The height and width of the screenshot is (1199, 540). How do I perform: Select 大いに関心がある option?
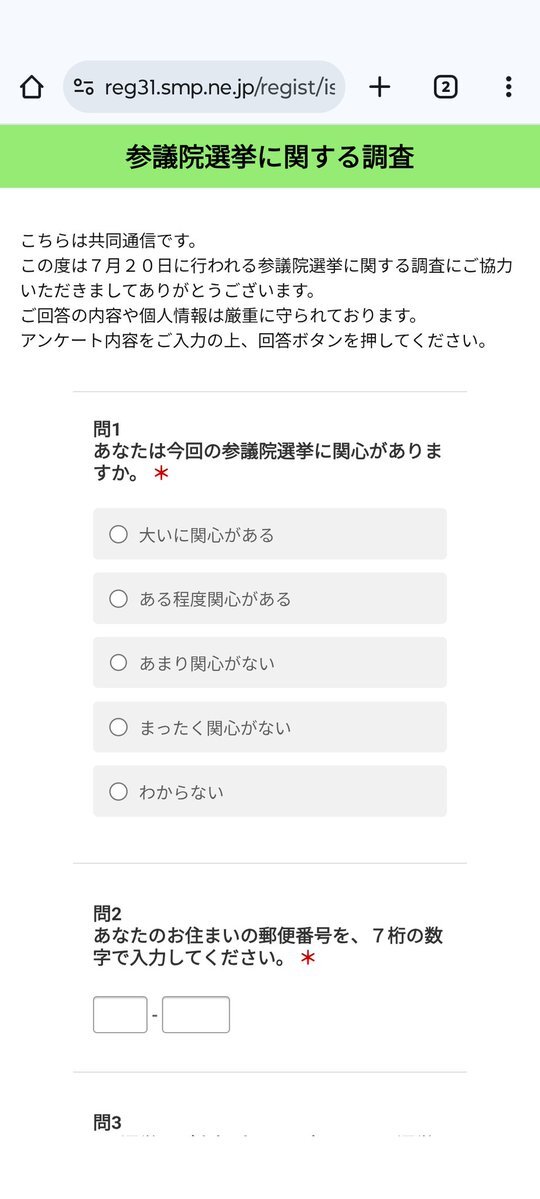tap(270, 534)
